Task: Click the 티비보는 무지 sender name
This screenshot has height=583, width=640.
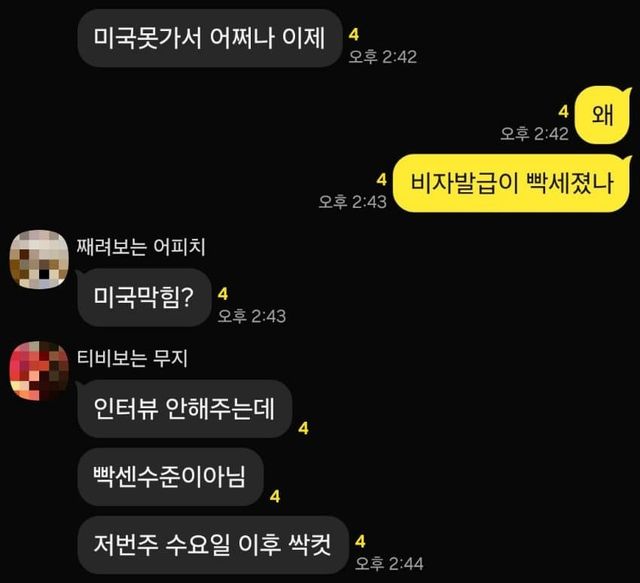Action: (x=132, y=358)
